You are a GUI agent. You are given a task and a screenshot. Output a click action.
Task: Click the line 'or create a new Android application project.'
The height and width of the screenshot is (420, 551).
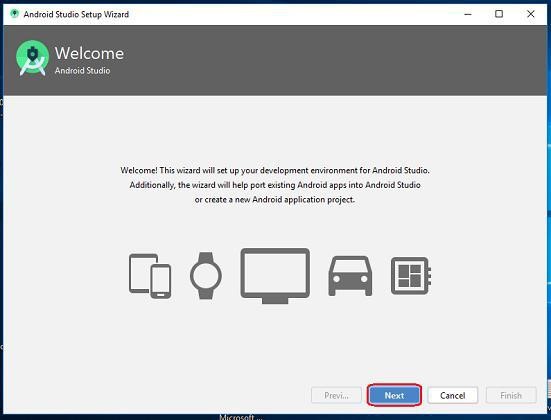[275, 200]
